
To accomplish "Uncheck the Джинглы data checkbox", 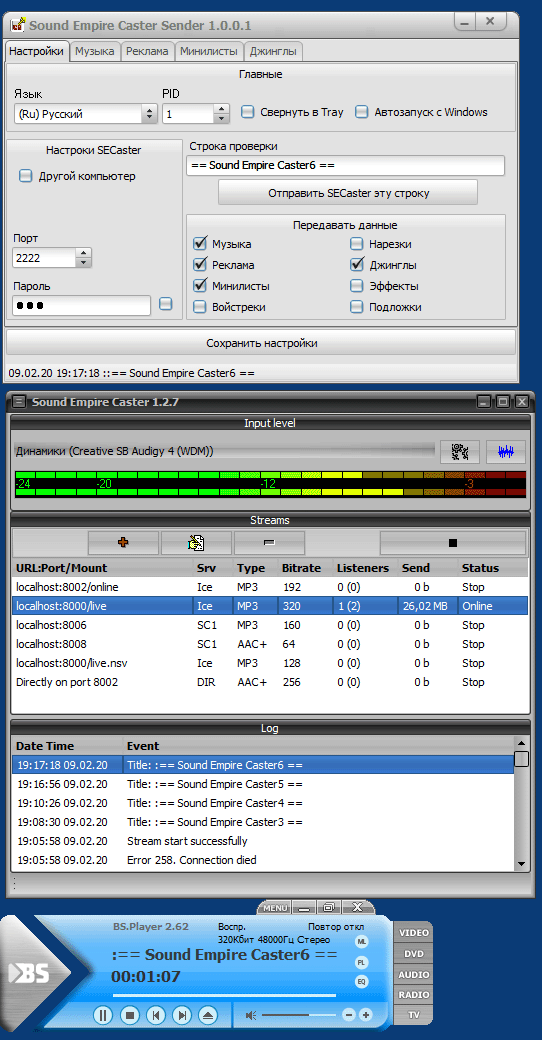I will (x=357, y=265).
